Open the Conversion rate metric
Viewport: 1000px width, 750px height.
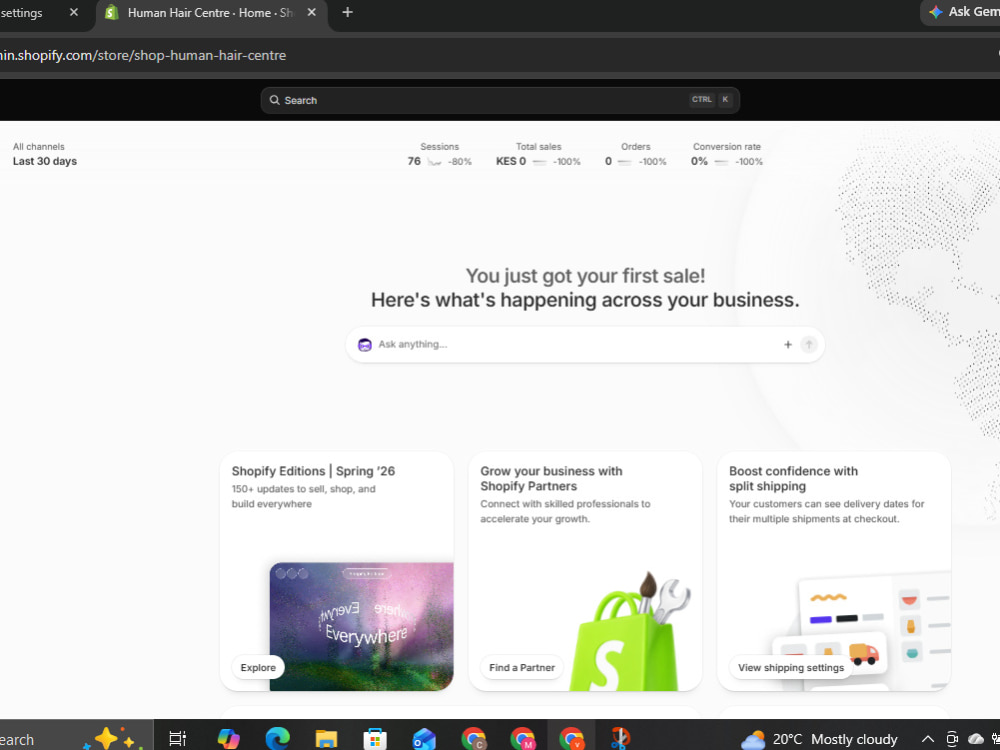(x=726, y=154)
